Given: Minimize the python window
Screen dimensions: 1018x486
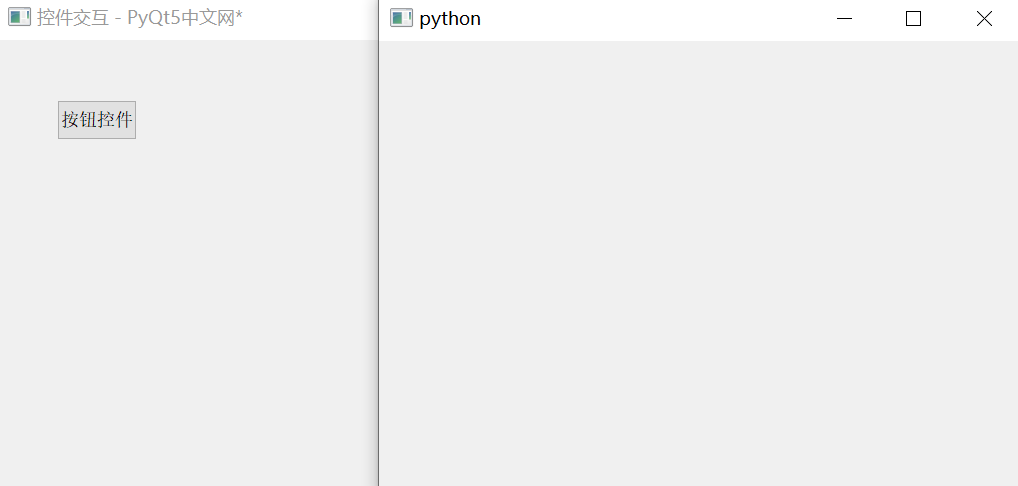Looking at the screenshot, I should pyautogui.click(x=845, y=18).
